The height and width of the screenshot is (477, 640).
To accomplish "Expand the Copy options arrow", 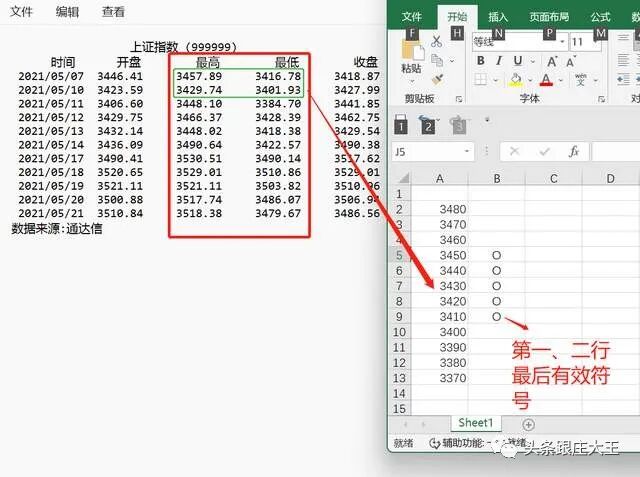I will 452,61.
